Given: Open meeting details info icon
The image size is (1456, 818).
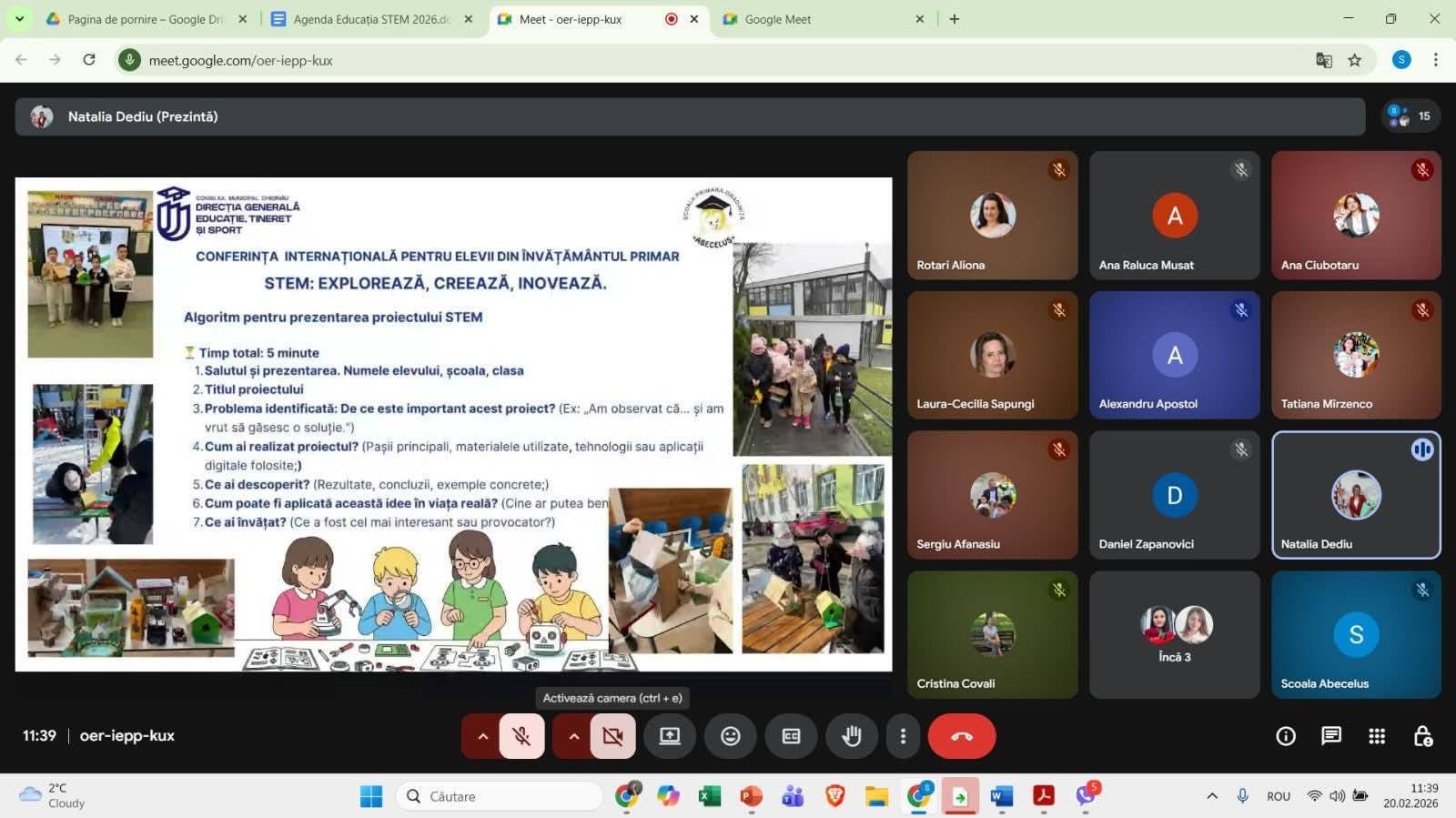Looking at the screenshot, I should pos(1285,736).
